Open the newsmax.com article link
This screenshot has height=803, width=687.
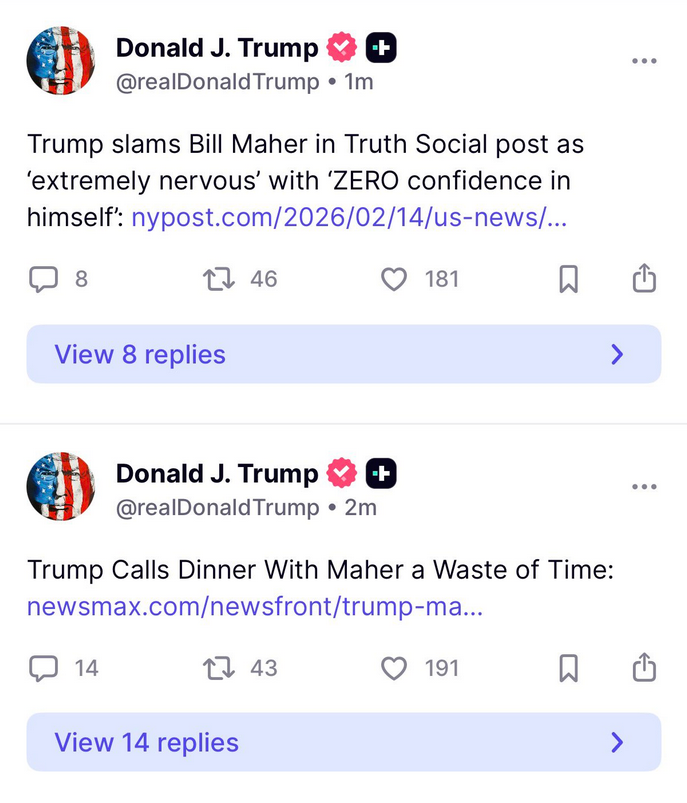click(255, 607)
